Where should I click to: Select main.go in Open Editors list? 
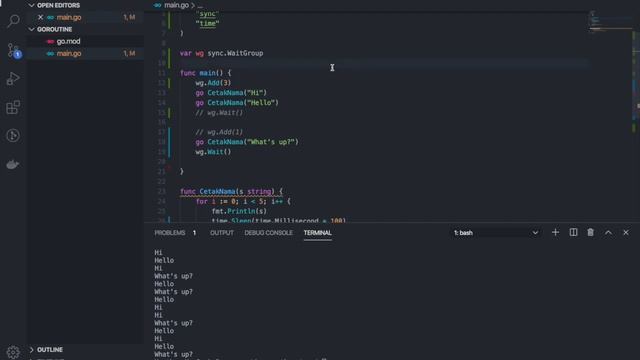pyautogui.click(x=86, y=17)
